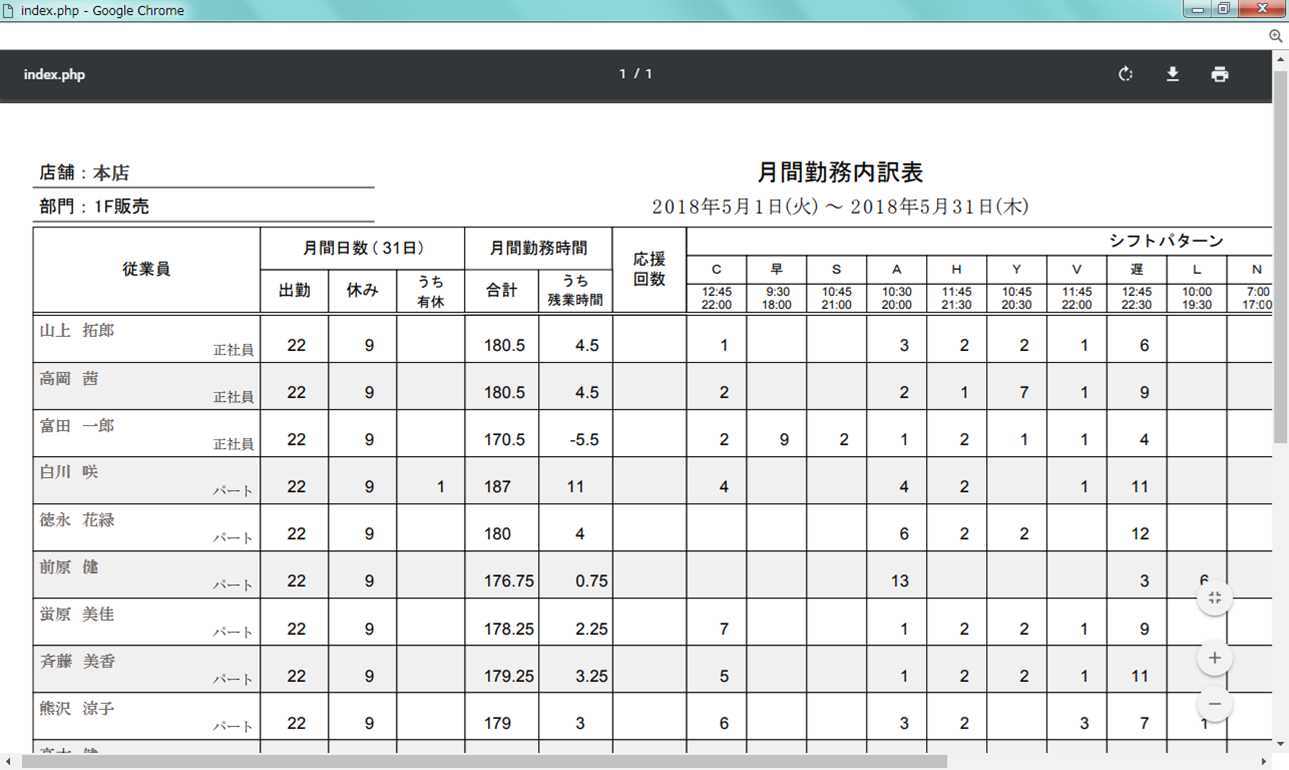Click the value 12 in 徳永 花緑 row

tap(1140, 534)
